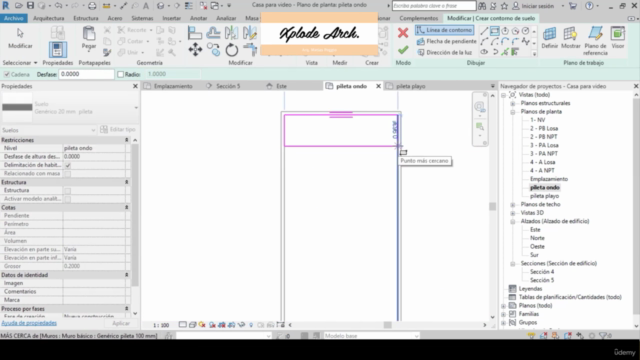Click Mostrar work plane icon
This screenshot has width=640, height=360.
click(x=570, y=38)
